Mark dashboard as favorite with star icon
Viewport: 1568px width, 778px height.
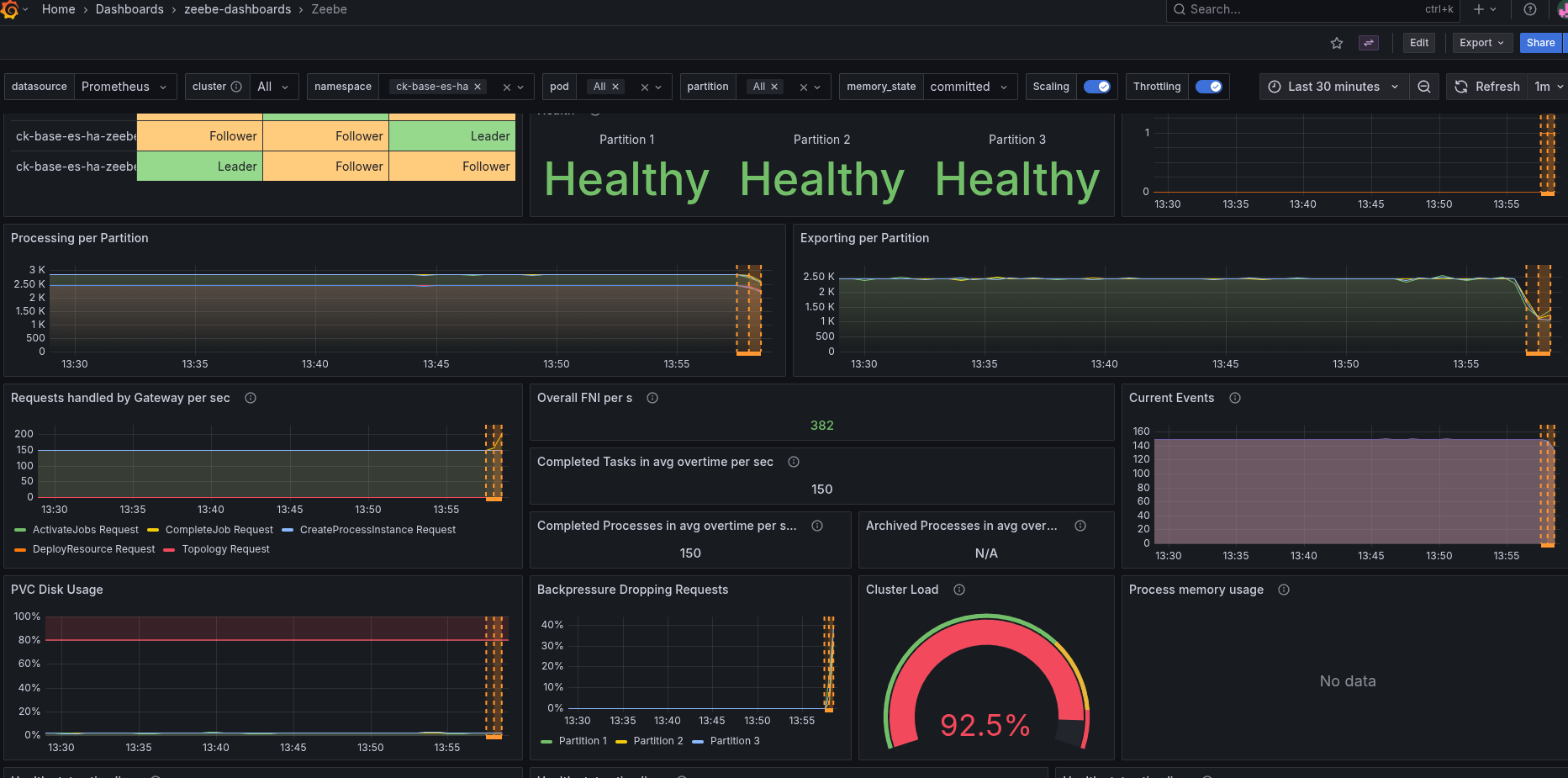coord(1337,43)
